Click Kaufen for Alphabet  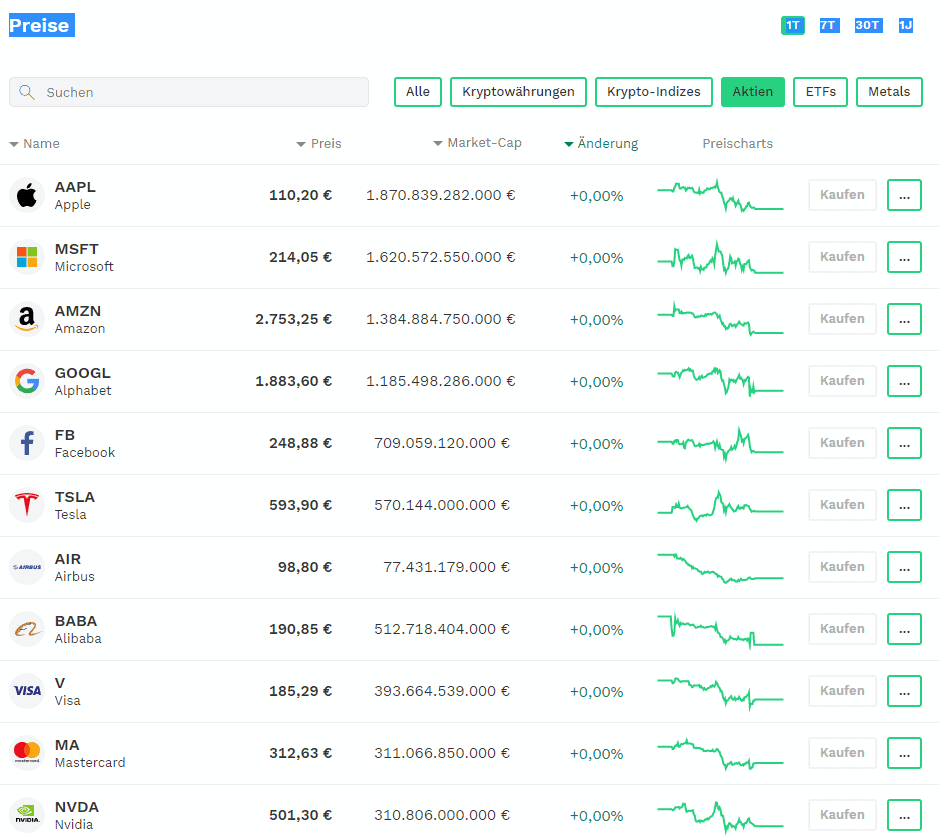click(843, 381)
